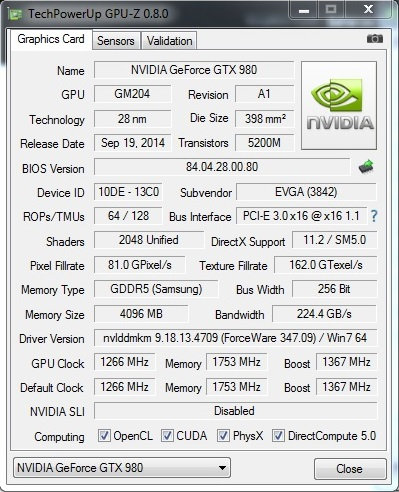Click the GPU Clock field 1266 MHz

tap(124, 362)
